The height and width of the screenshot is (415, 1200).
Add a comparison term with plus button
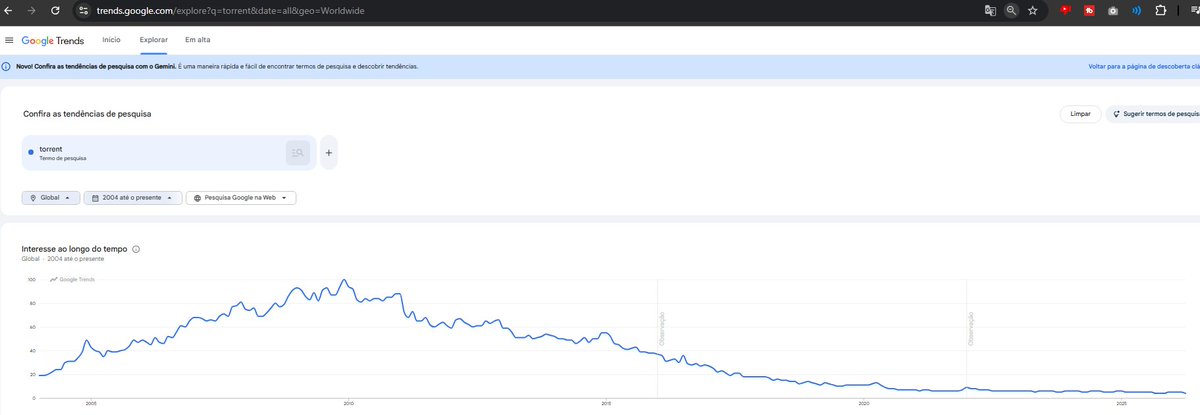click(x=329, y=152)
